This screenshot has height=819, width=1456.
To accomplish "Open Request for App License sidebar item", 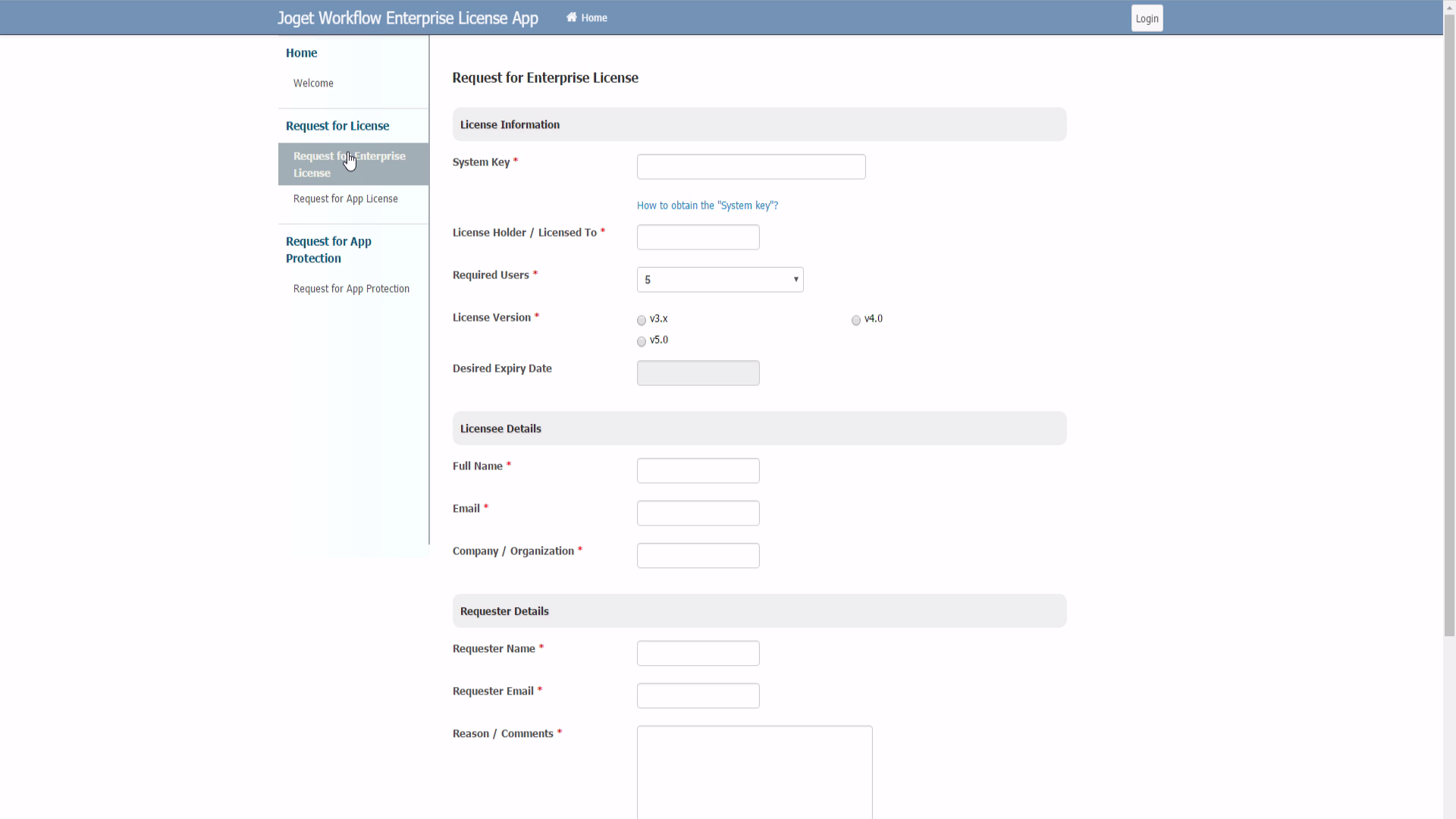I will point(345,199).
